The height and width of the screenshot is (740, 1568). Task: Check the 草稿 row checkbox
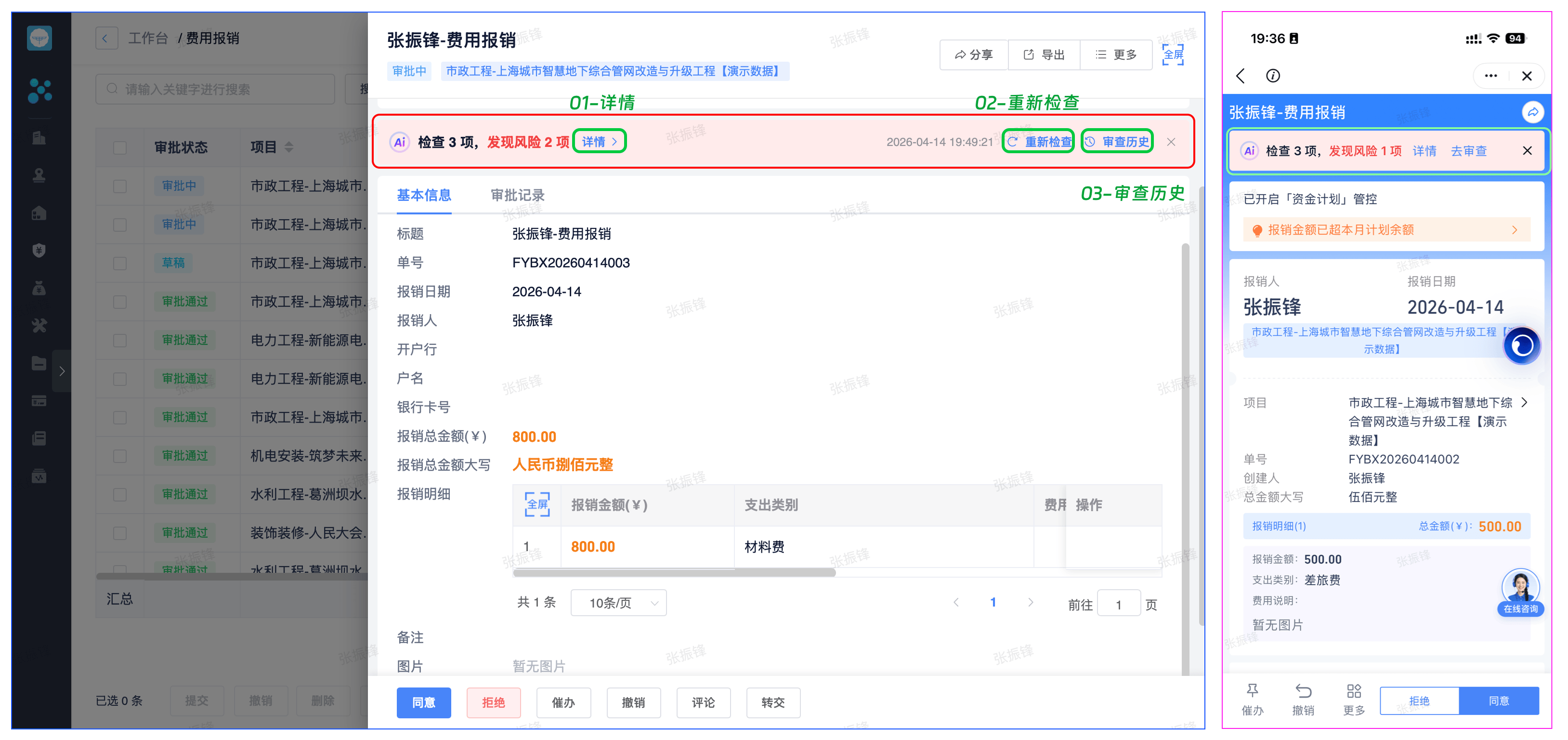(120, 263)
